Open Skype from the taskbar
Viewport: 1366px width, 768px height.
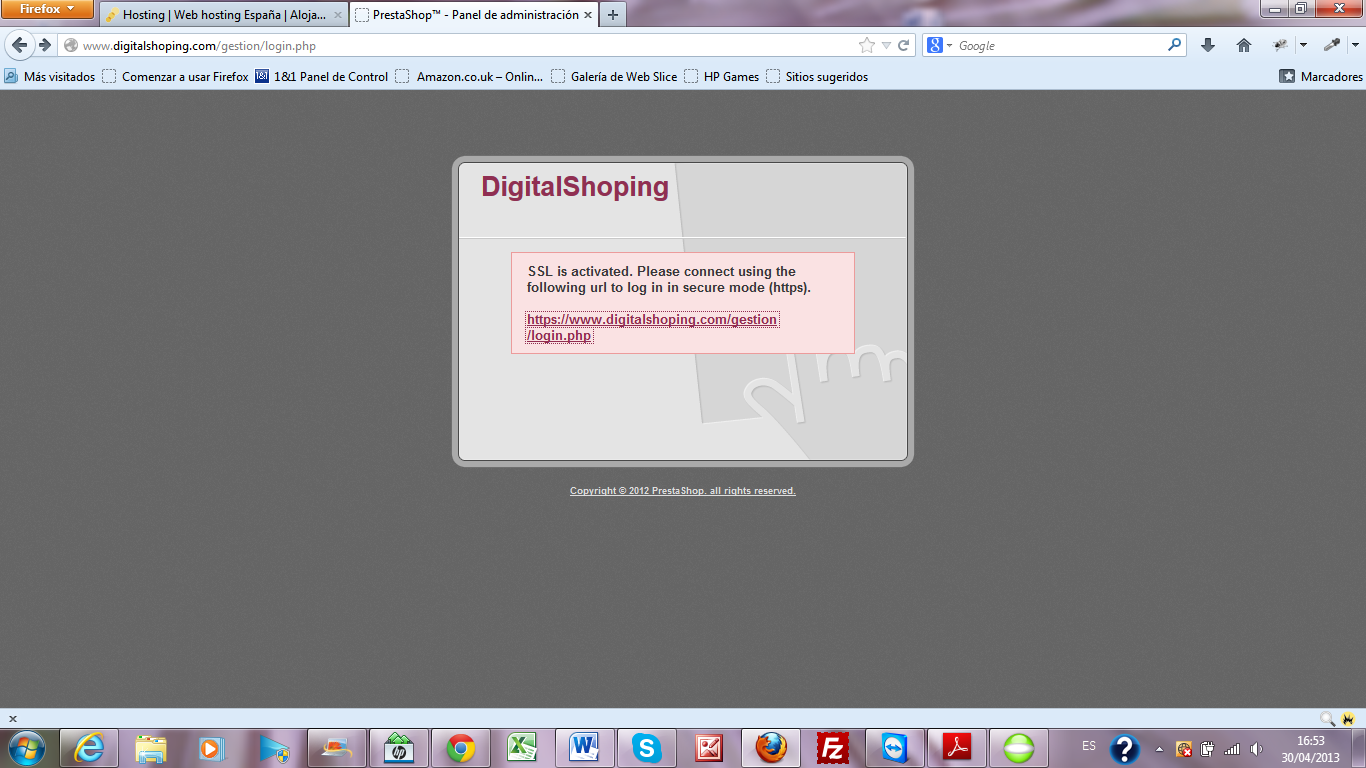(x=647, y=748)
